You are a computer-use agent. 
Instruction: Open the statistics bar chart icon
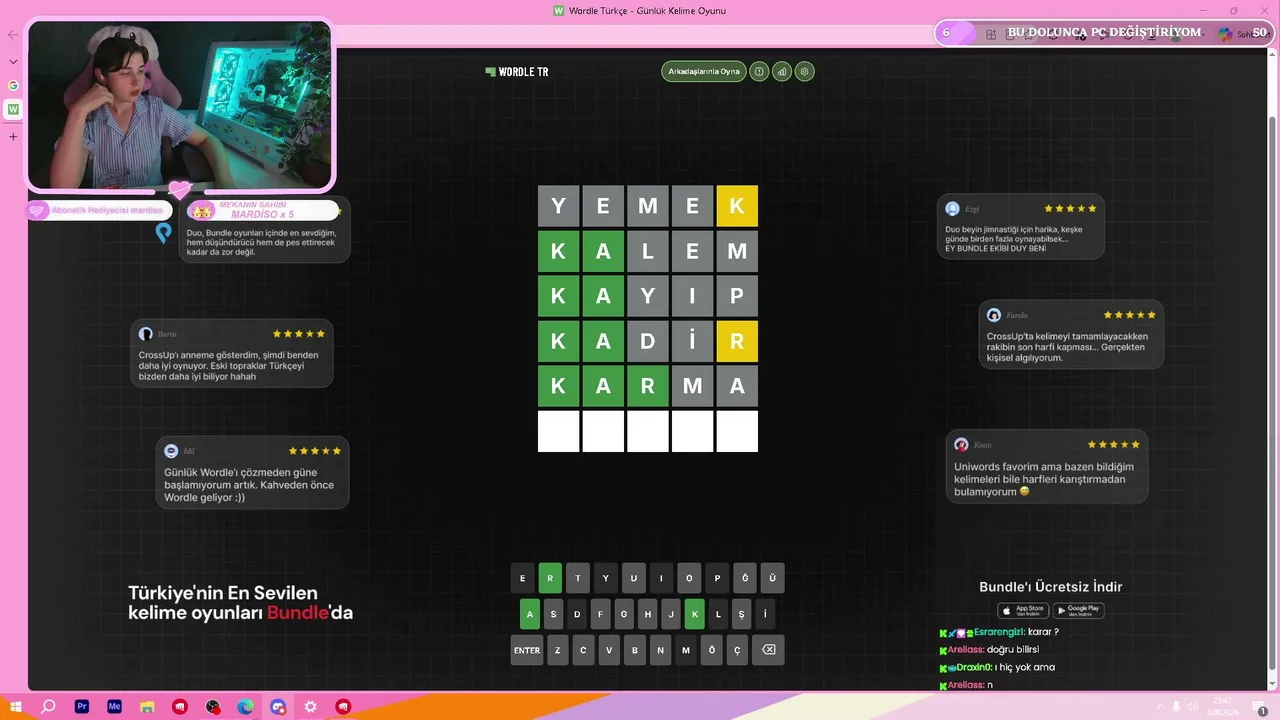coord(782,72)
